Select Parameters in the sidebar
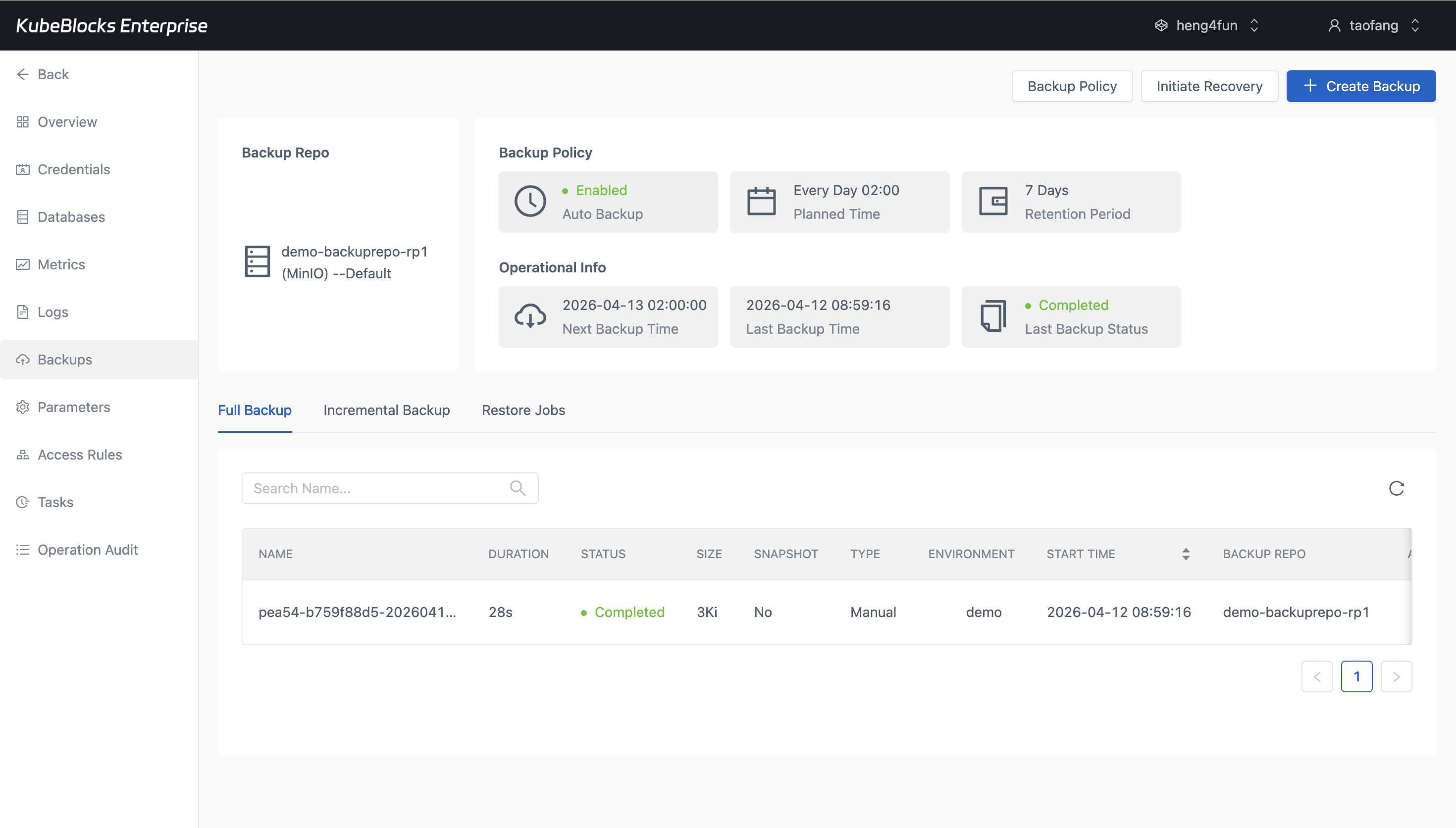The width and height of the screenshot is (1456, 828). click(74, 407)
